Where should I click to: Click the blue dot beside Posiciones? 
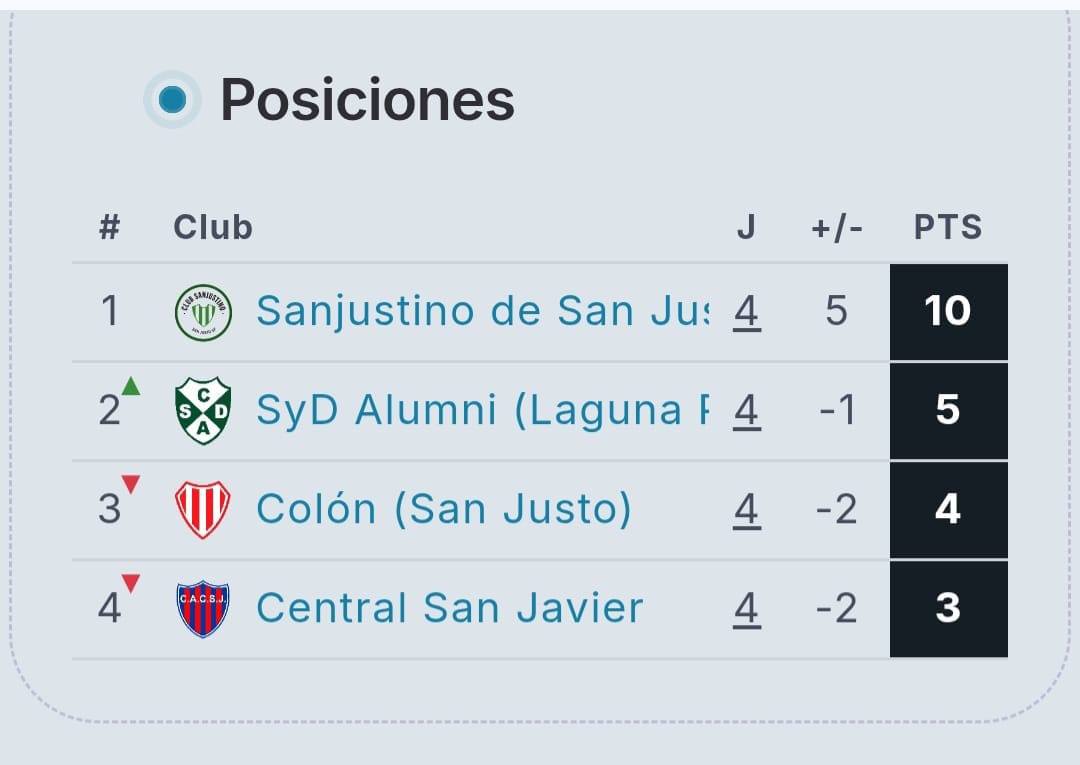click(173, 100)
